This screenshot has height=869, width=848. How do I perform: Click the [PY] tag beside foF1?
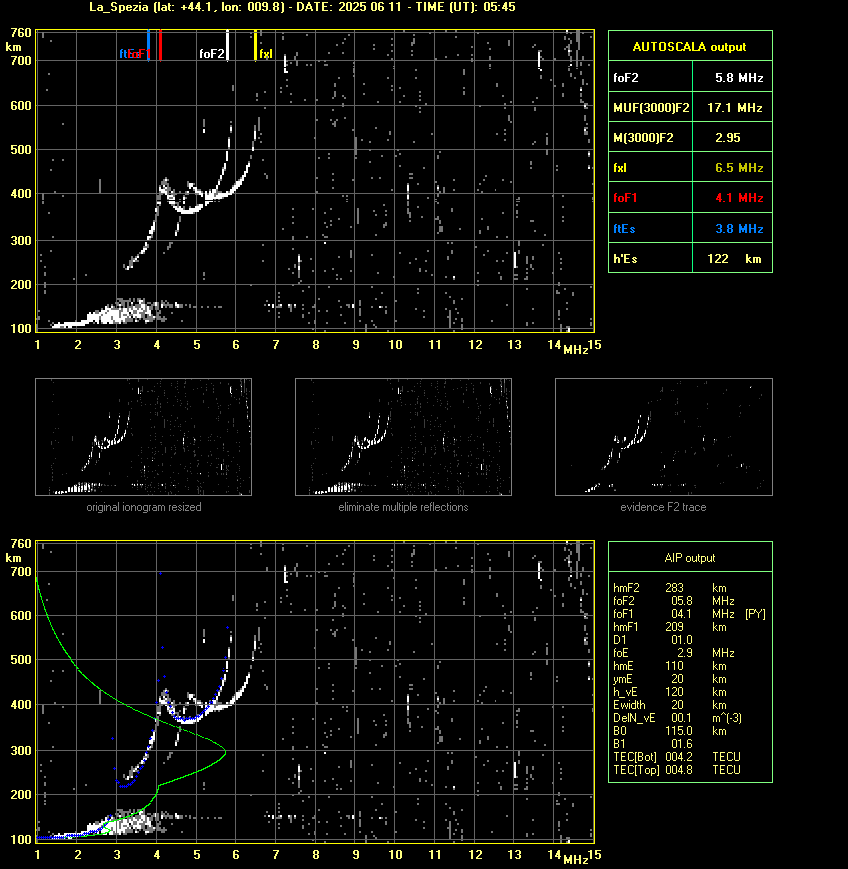(x=755, y=614)
